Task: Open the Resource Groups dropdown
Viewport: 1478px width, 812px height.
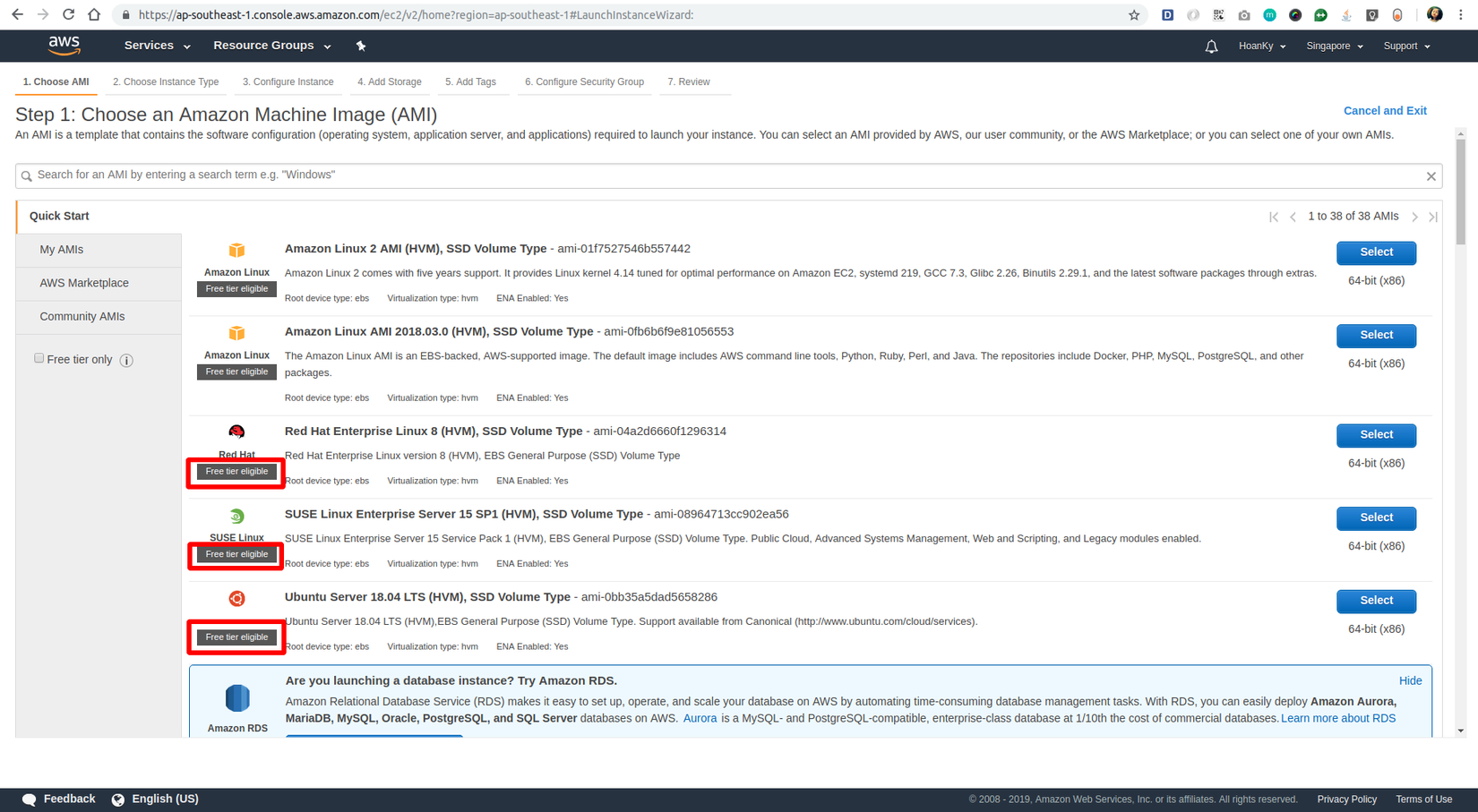Action: coord(272,46)
